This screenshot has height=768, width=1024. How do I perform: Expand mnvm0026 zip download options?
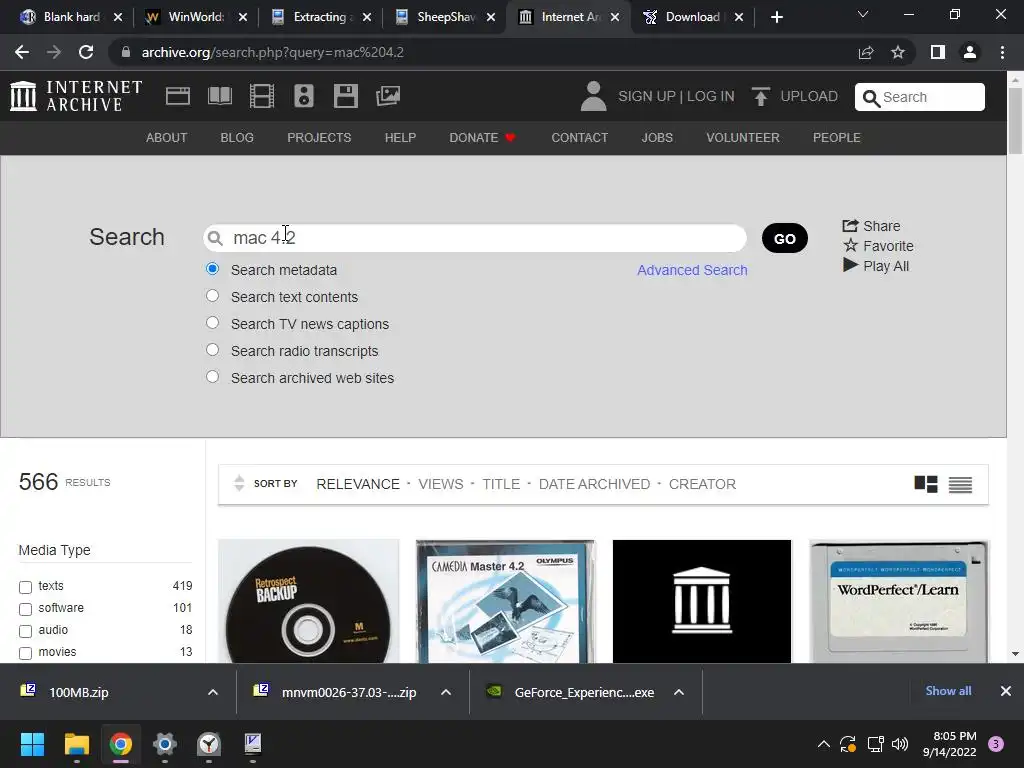coord(446,692)
